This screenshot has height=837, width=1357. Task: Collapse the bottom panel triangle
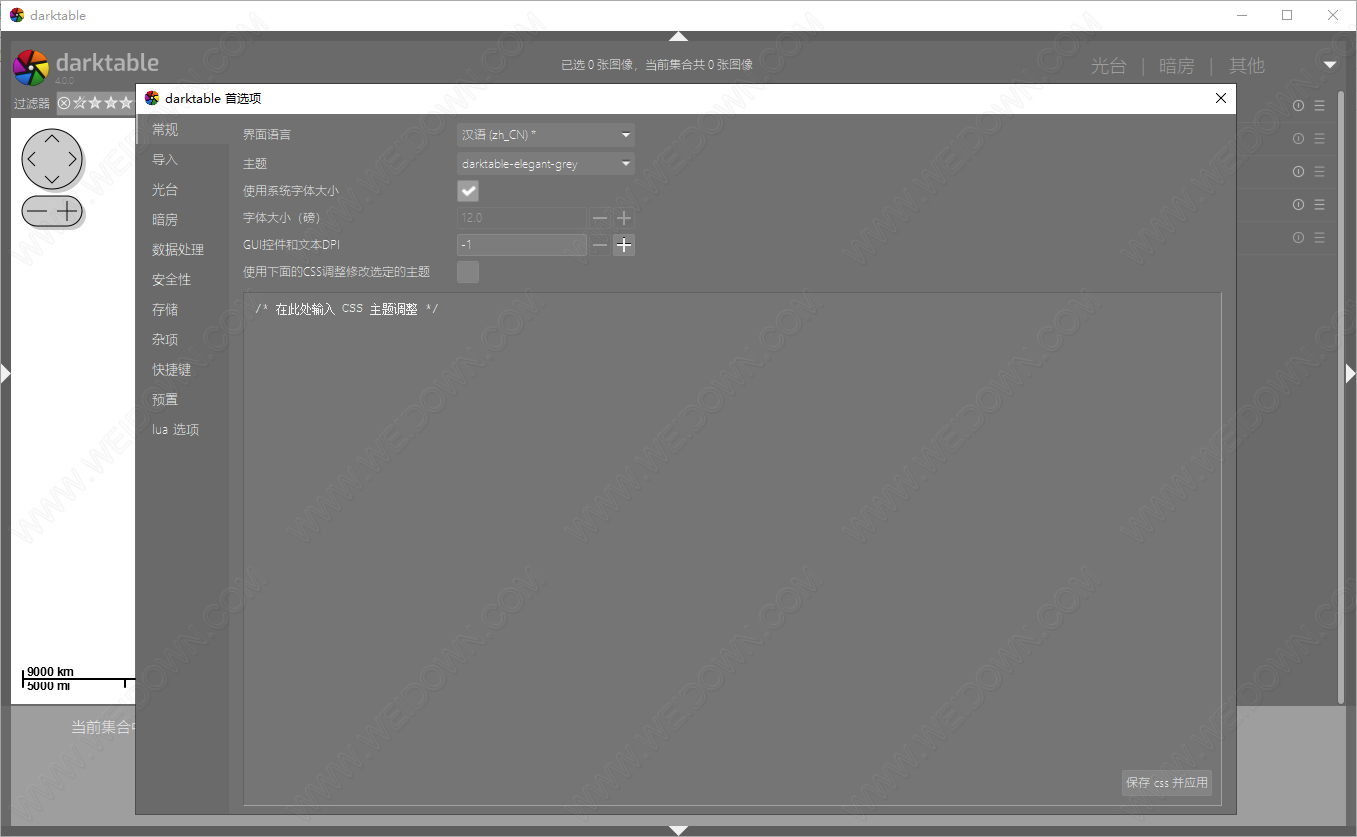[x=678, y=830]
